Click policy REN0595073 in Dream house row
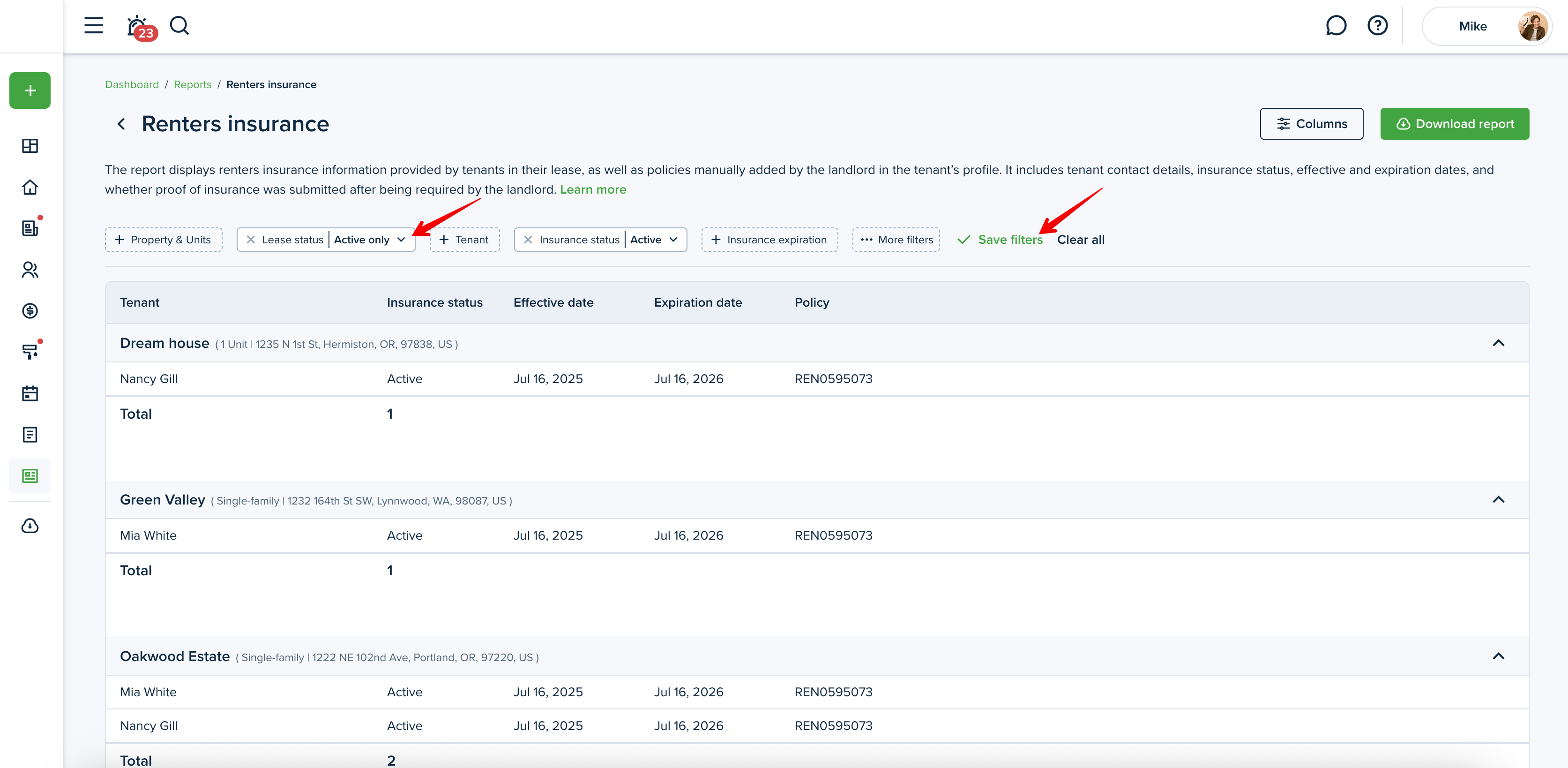The image size is (1568, 768). click(833, 379)
